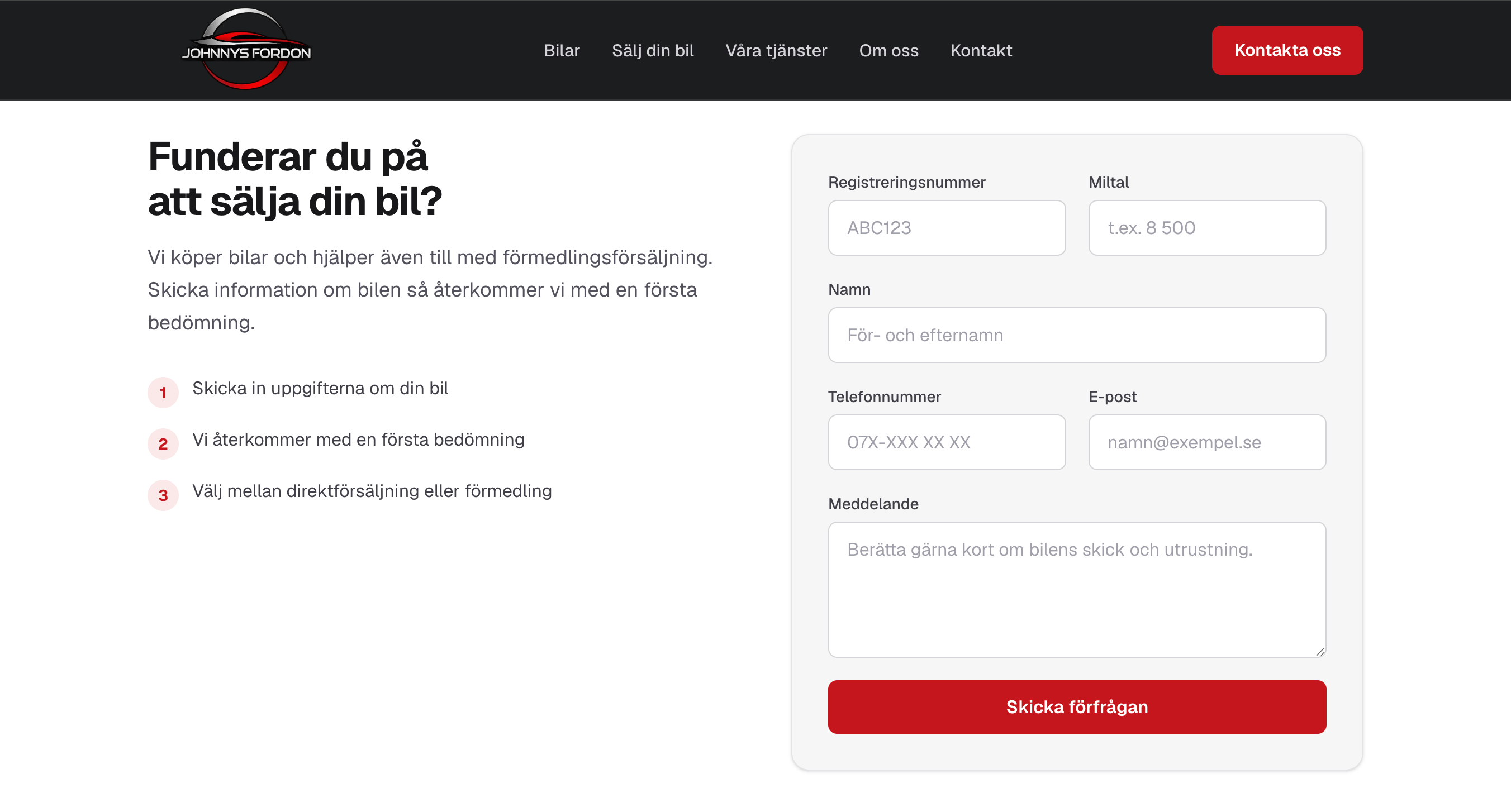The image size is (1511, 812).
Task: Click the Miltal input field
Action: coord(1206,227)
